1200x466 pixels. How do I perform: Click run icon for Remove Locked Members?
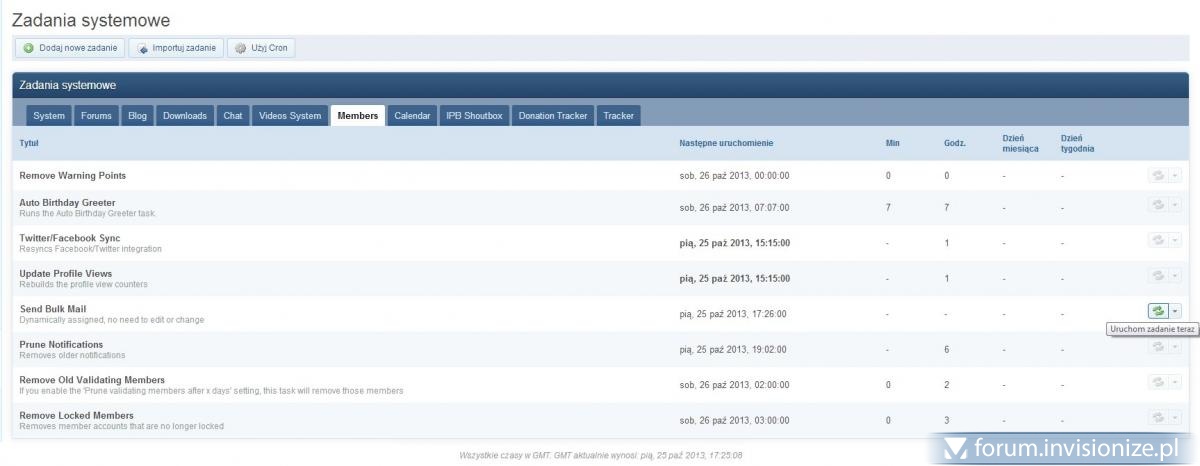coord(1158,417)
